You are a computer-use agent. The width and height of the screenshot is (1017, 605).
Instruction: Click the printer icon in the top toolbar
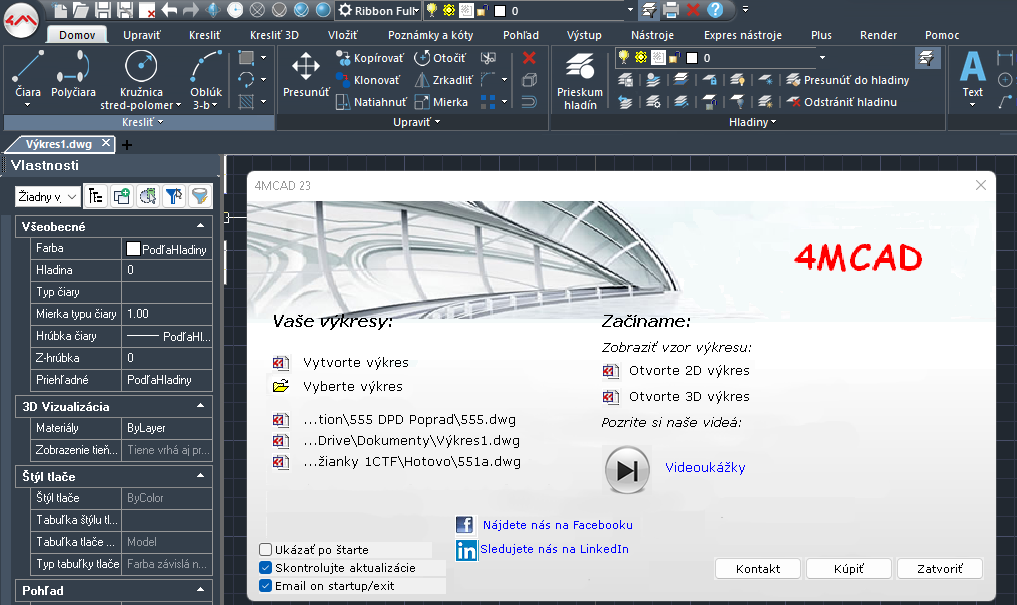pyautogui.click(x=671, y=10)
